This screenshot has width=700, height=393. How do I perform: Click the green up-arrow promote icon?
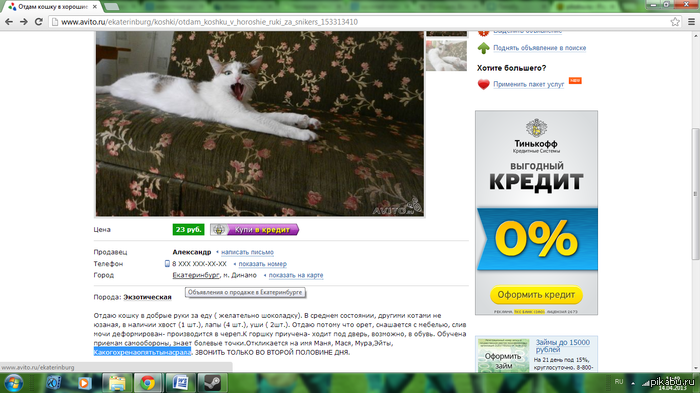(x=483, y=48)
